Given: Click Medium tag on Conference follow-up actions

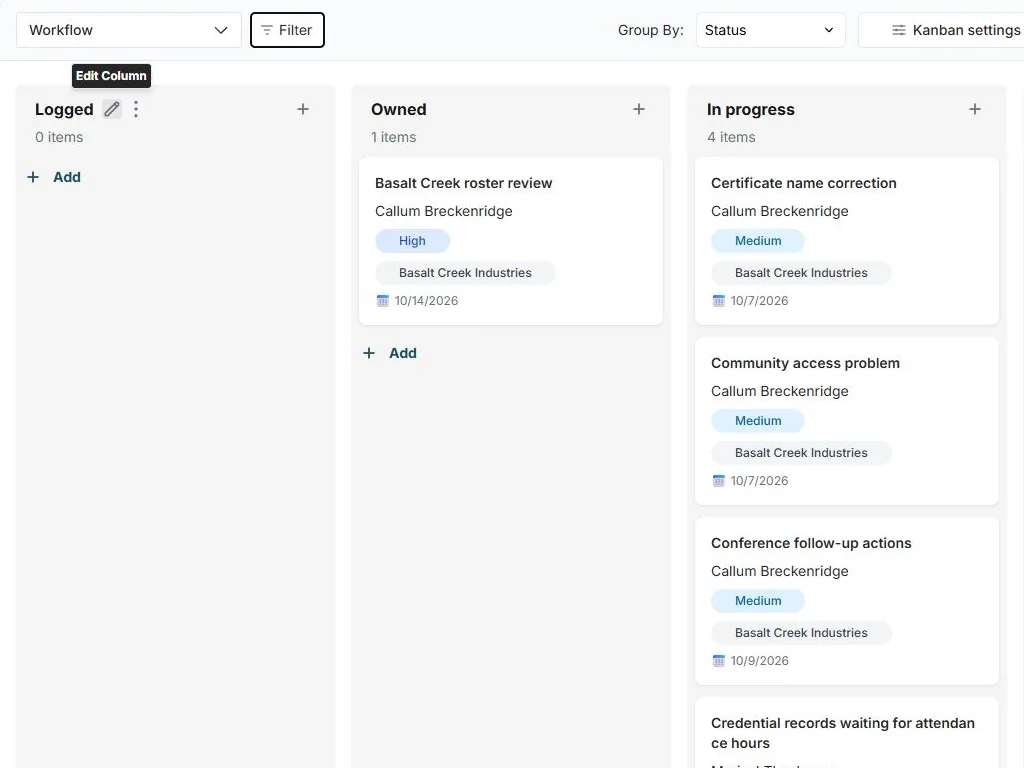Looking at the screenshot, I should [758, 601].
